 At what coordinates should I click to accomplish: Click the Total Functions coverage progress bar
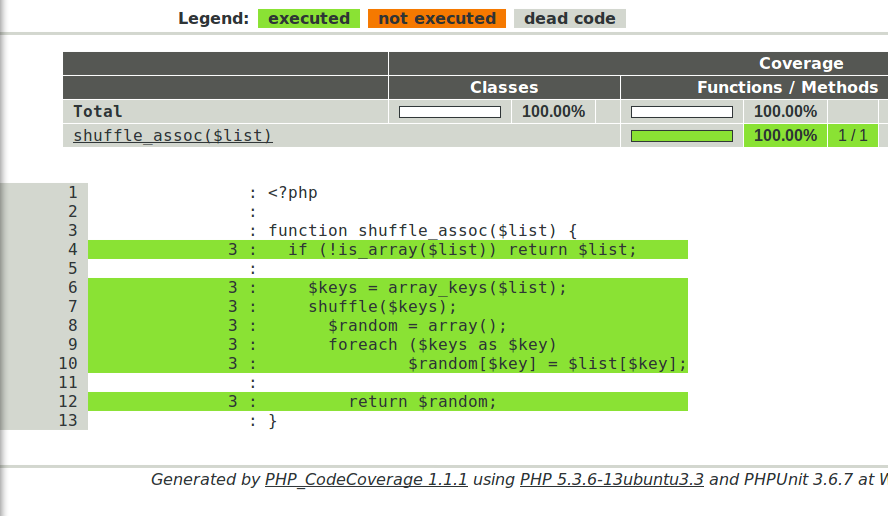click(x=682, y=112)
